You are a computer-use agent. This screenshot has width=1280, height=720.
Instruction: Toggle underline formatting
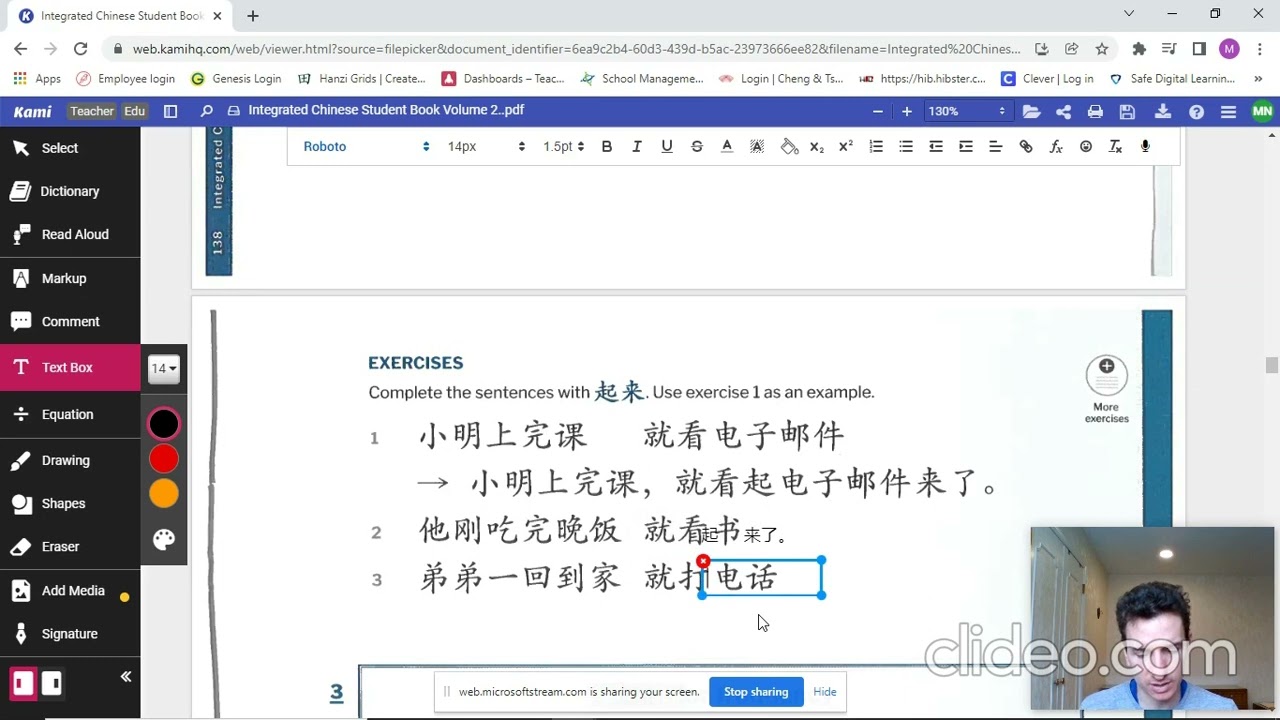tap(666, 146)
